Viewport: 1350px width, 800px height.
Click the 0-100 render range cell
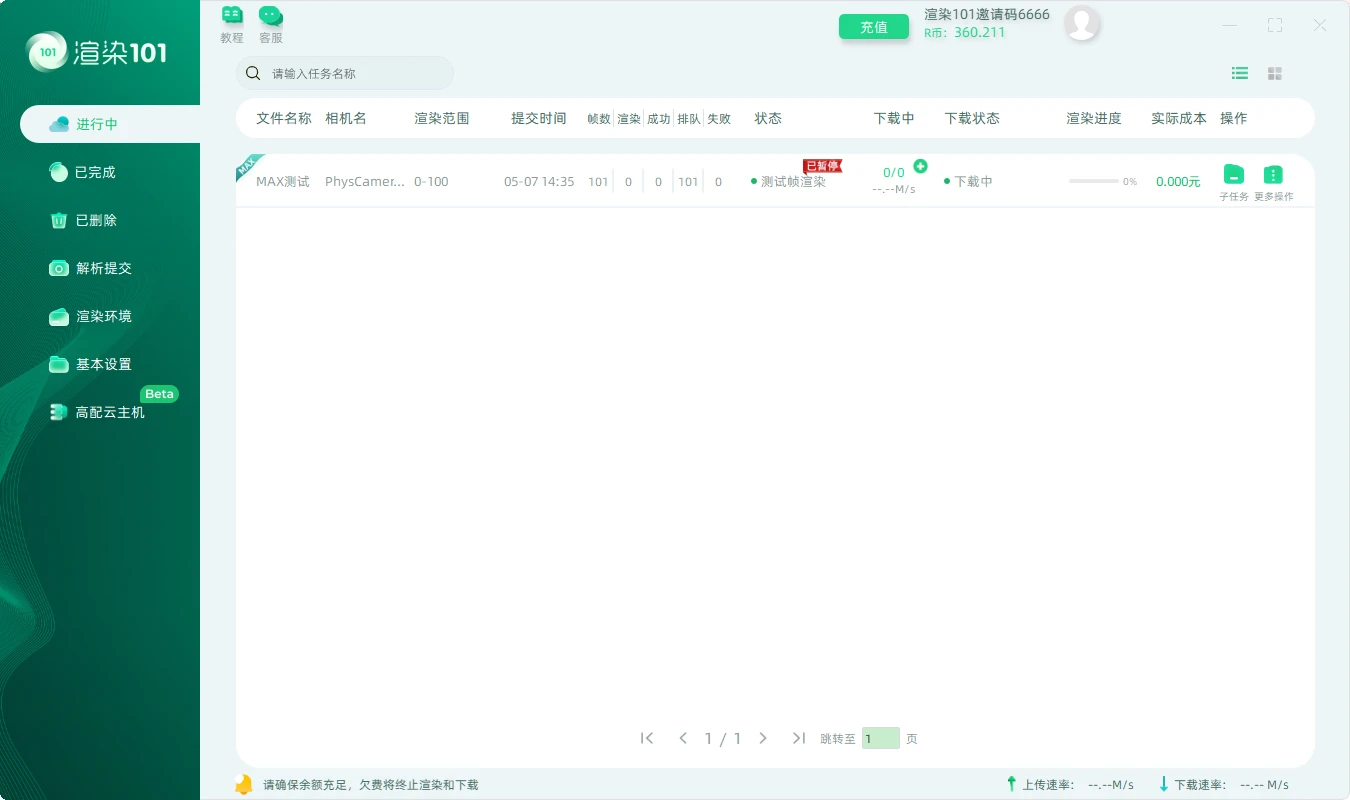pyautogui.click(x=431, y=182)
